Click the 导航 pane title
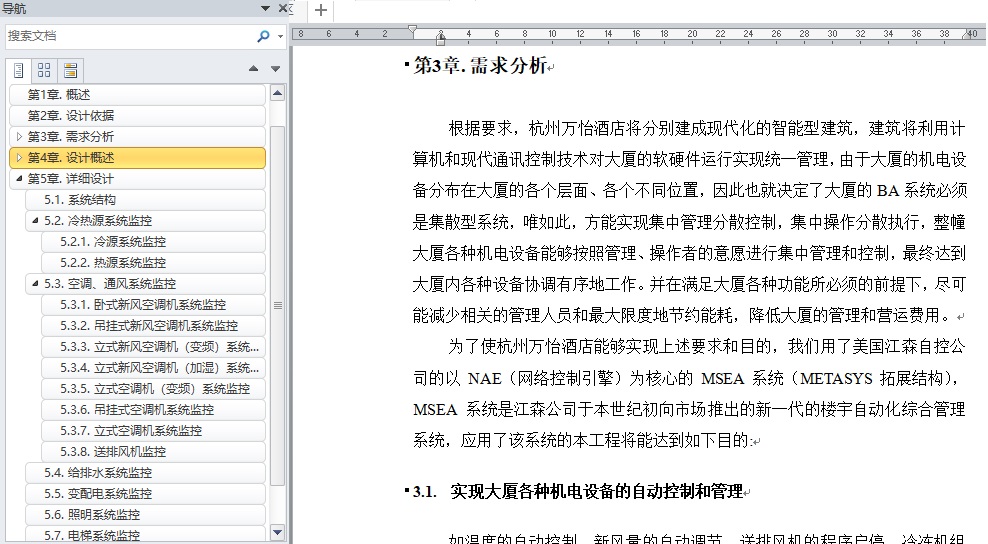Image resolution: width=988 pixels, height=544 pixels. click(14, 9)
